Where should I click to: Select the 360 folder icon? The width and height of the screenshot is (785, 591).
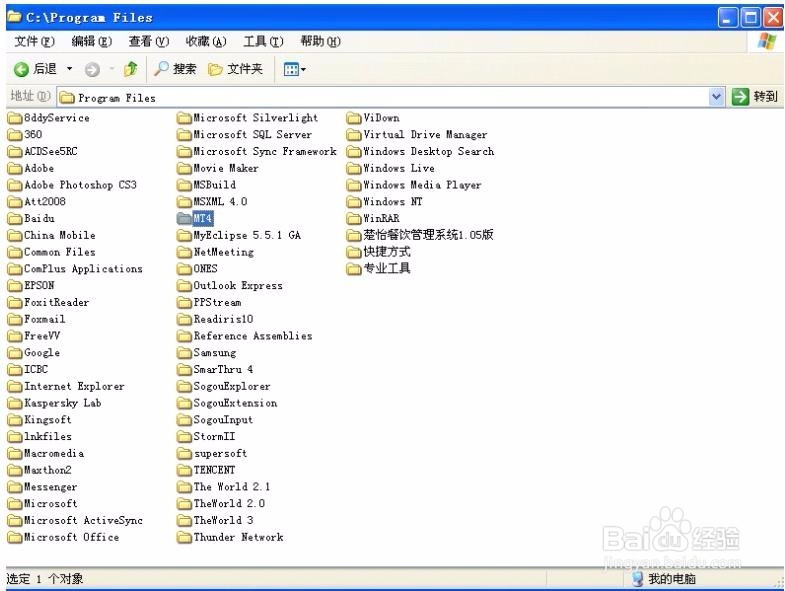pyautogui.click(x=15, y=135)
